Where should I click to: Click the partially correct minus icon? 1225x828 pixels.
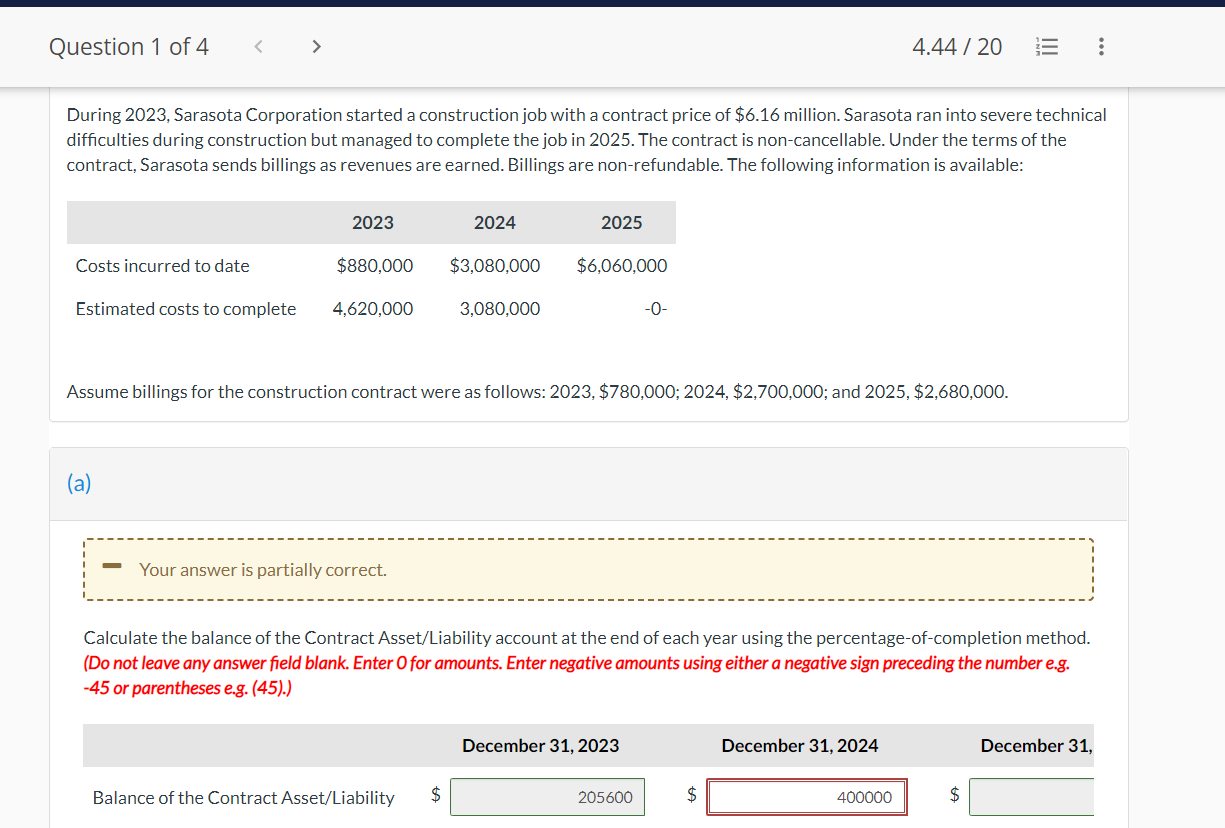[x=113, y=568]
